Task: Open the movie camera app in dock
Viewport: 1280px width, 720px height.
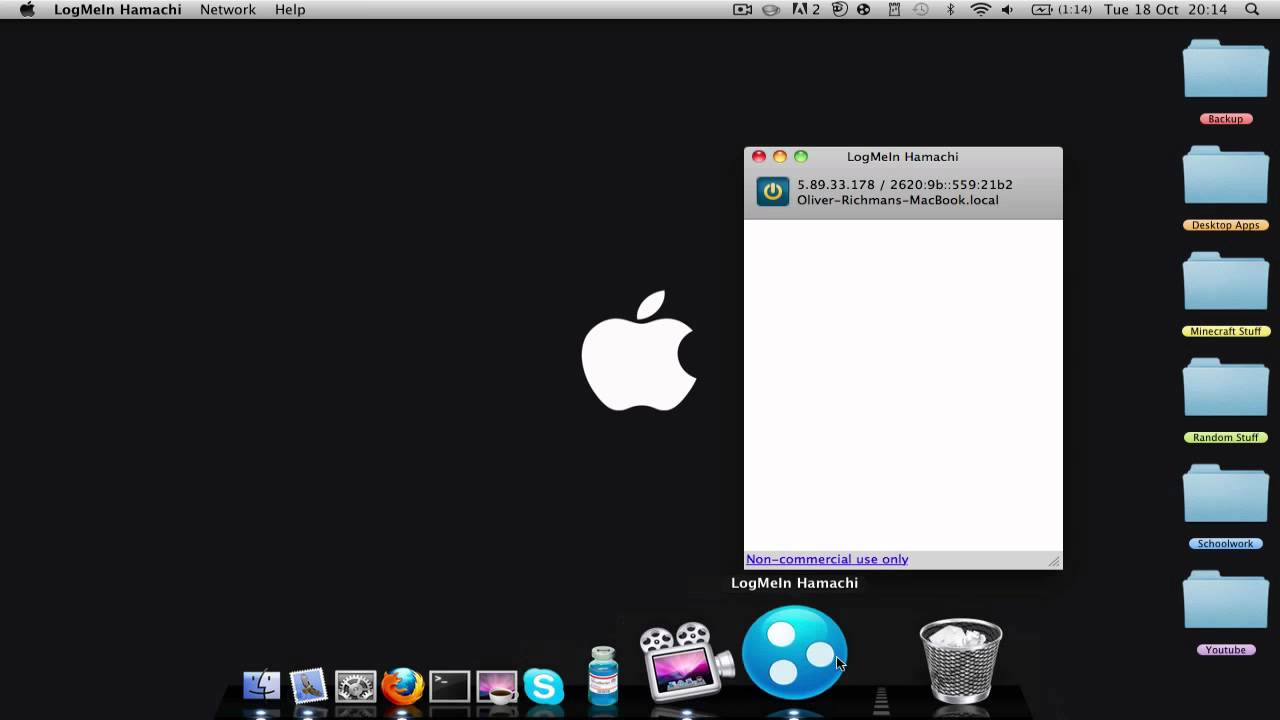Action: 686,661
